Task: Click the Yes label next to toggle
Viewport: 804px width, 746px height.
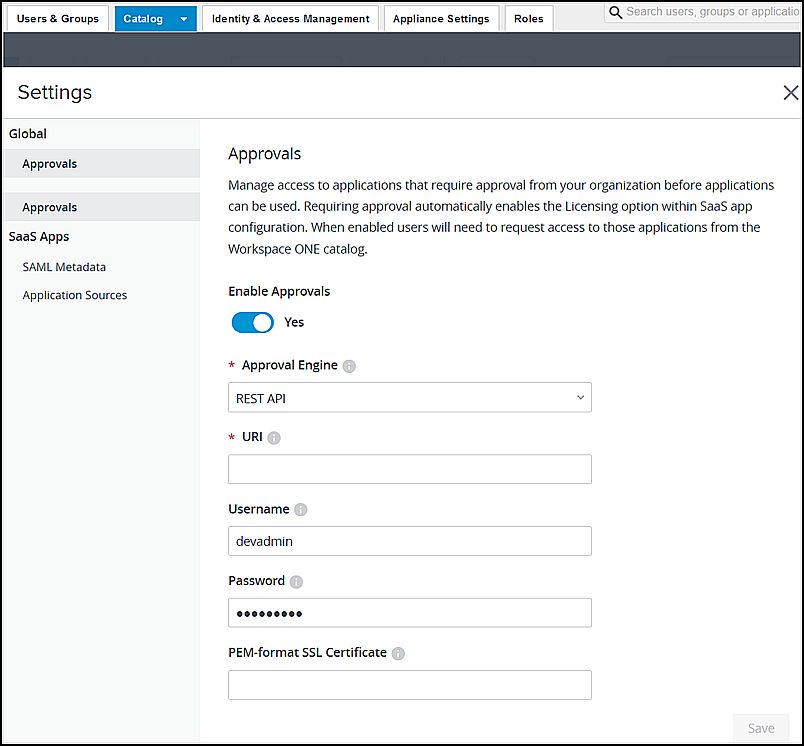Action: point(294,322)
